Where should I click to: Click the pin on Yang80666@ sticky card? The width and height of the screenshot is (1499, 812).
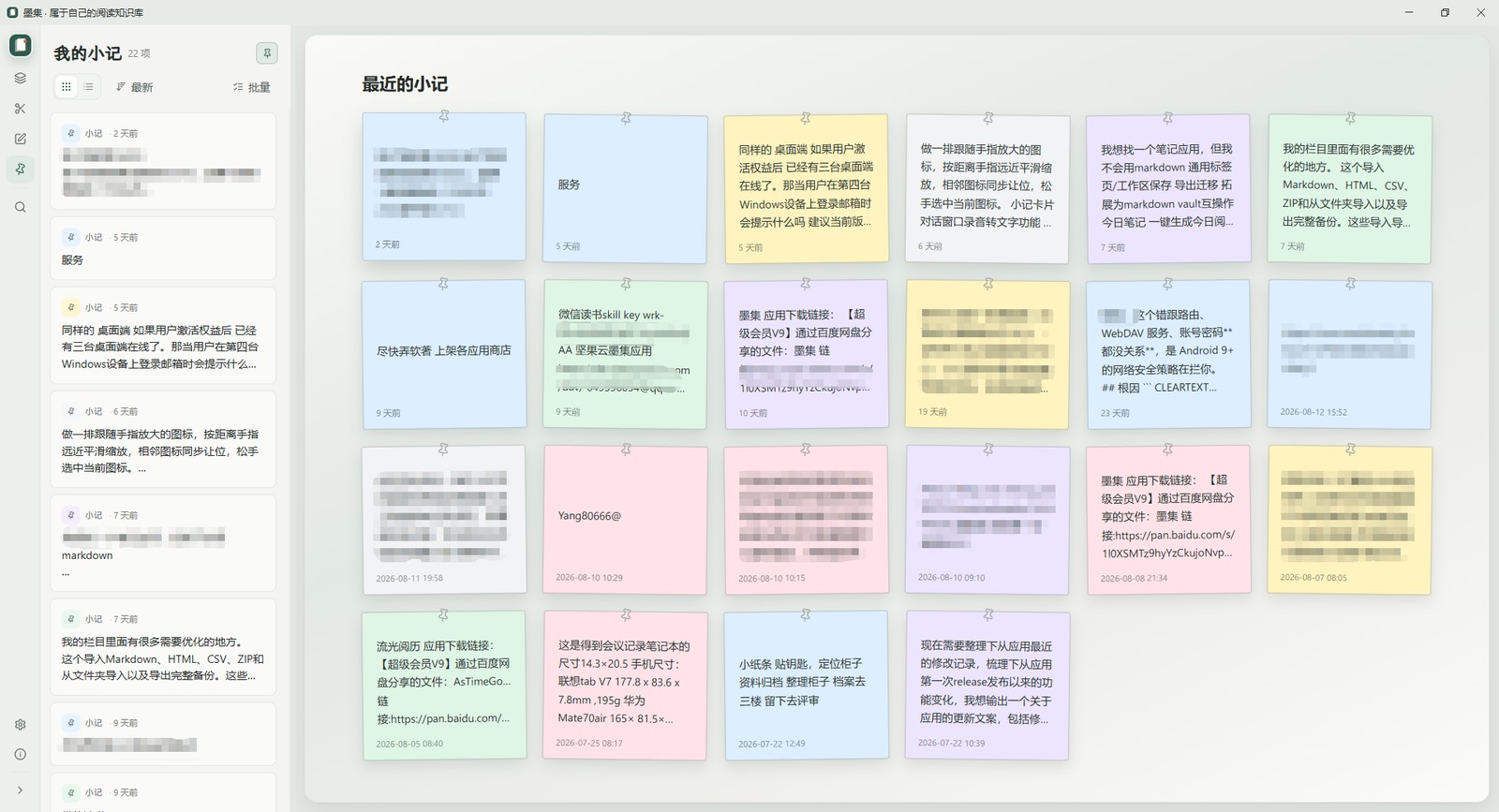click(626, 449)
